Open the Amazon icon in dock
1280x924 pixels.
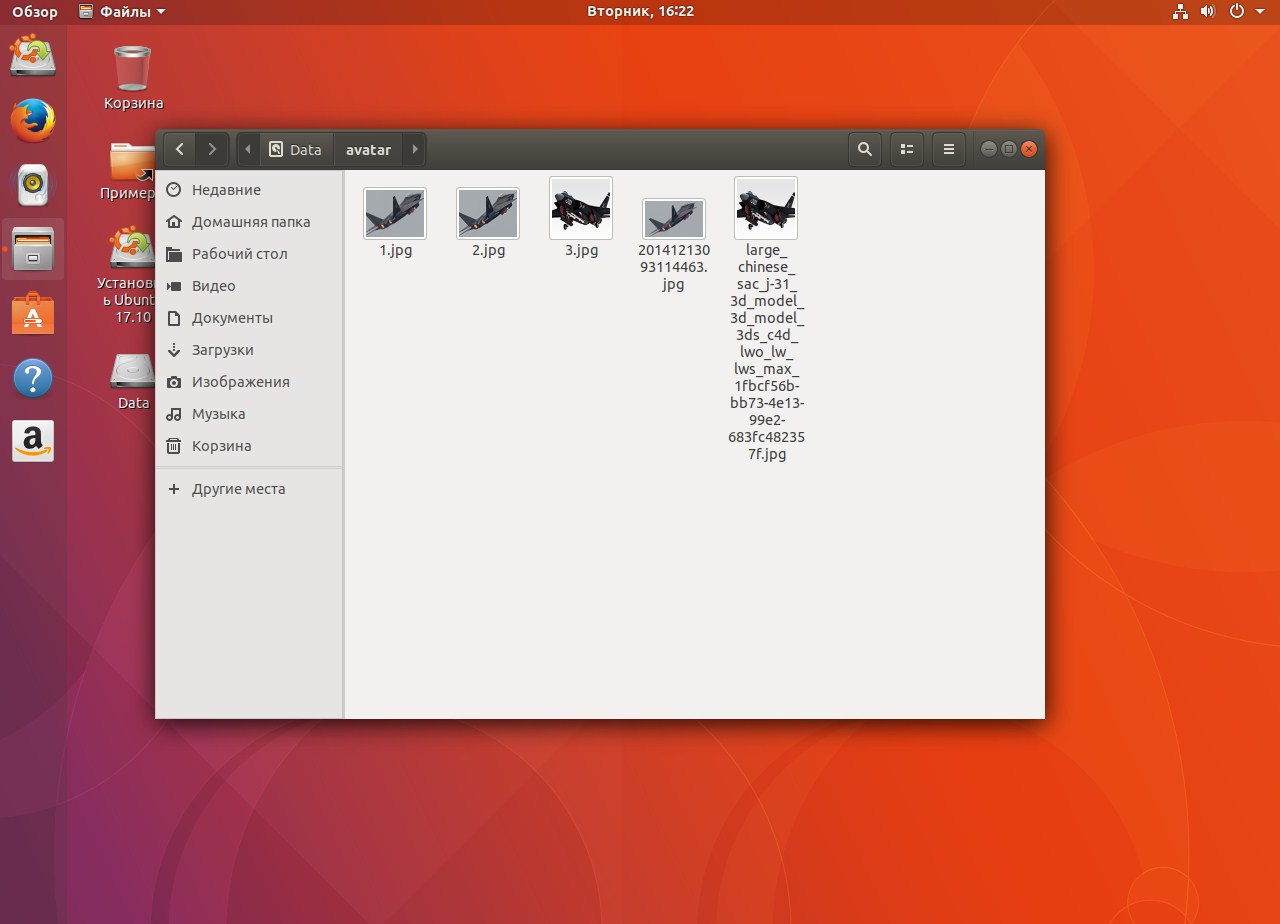click(32, 441)
